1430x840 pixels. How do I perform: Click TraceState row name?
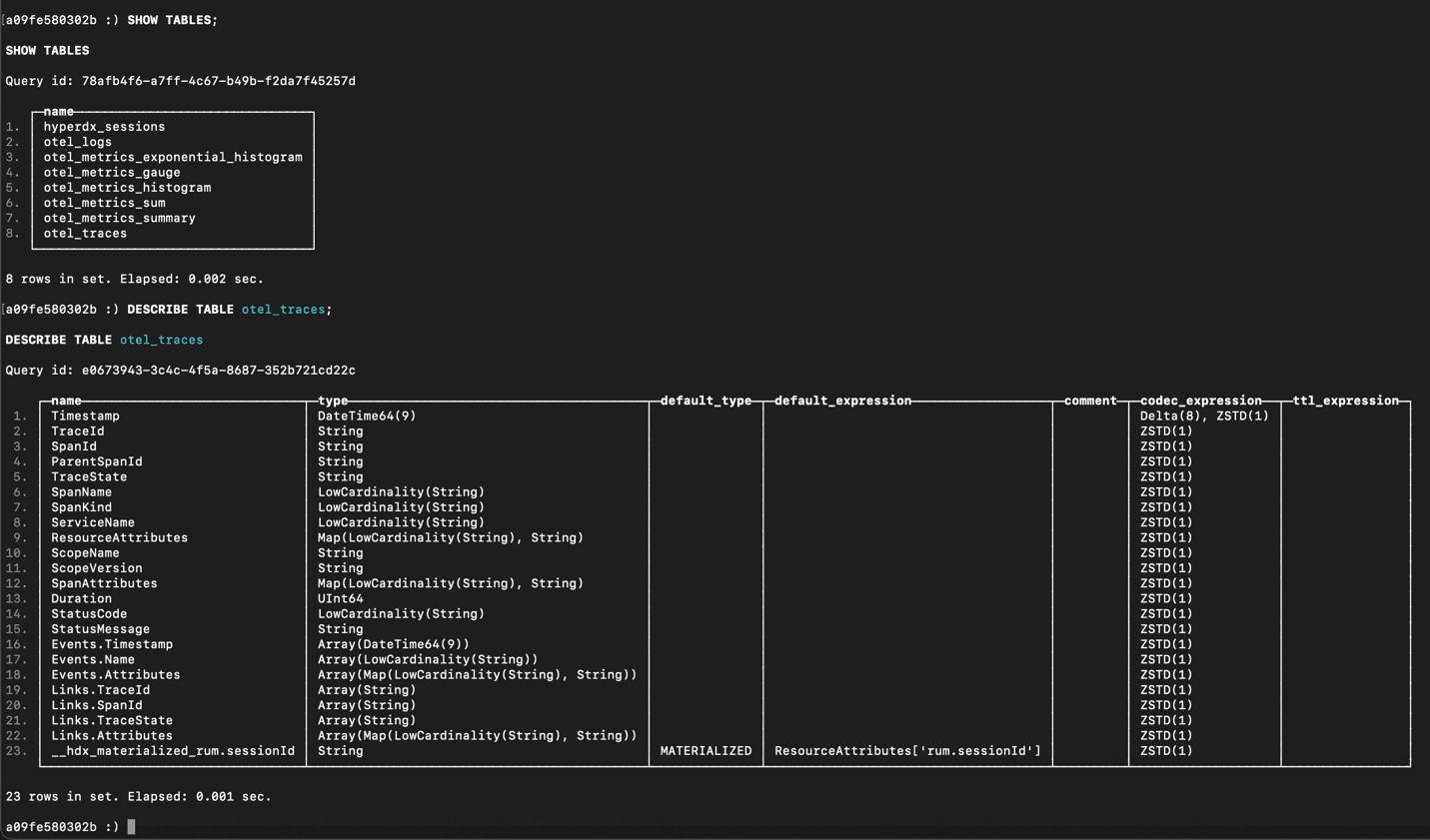(89, 476)
